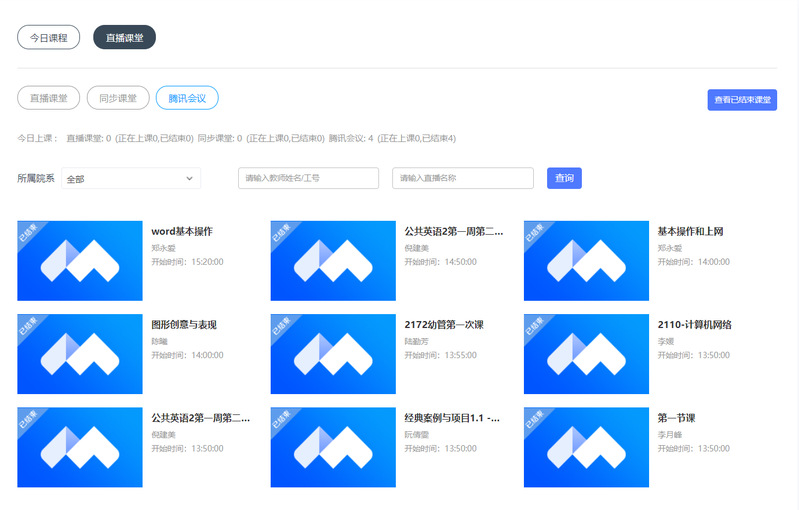Choose the 同步课堂 filter pill
The width and height of the screenshot is (799, 510).
tap(118, 98)
